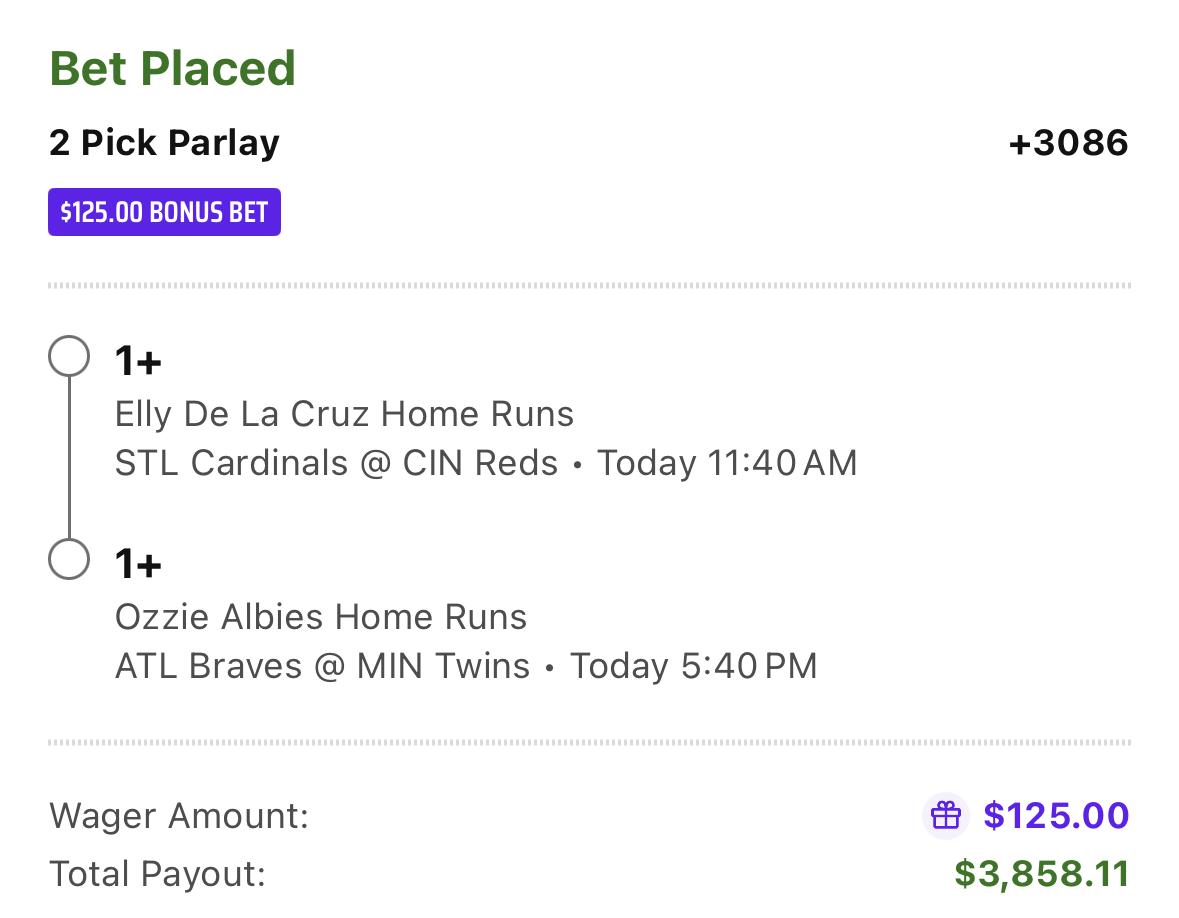Screen dimensions: 1179x918
Task: Select the Total Payout label
Action: 158,874
